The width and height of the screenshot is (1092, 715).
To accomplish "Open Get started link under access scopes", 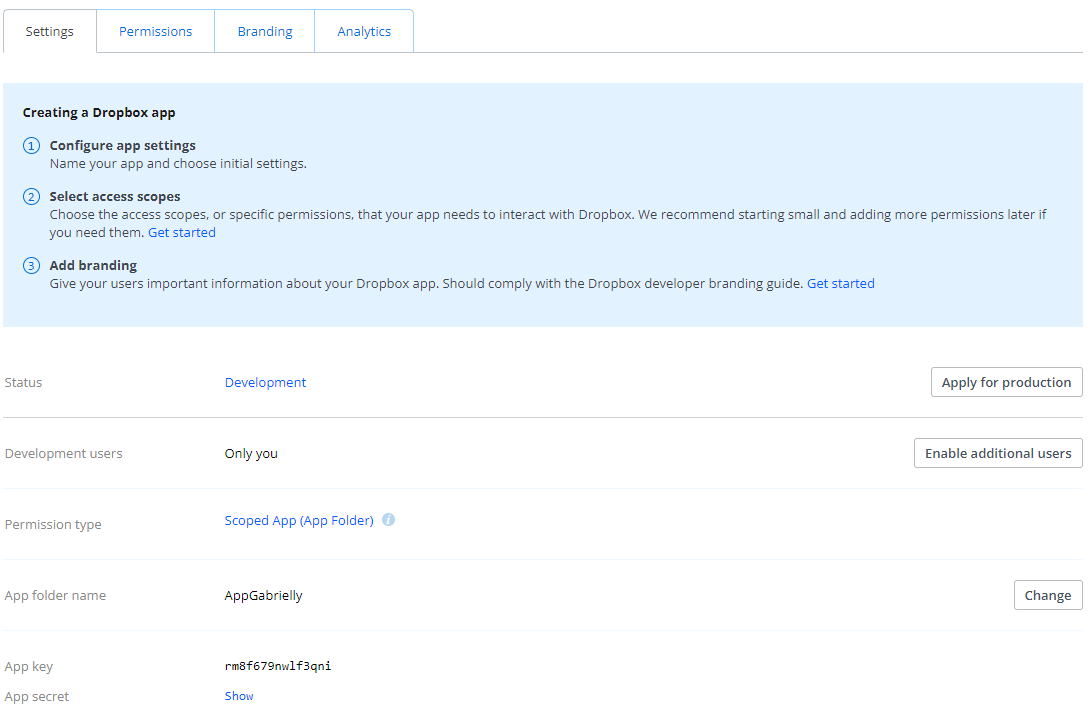I will point(182,232).
